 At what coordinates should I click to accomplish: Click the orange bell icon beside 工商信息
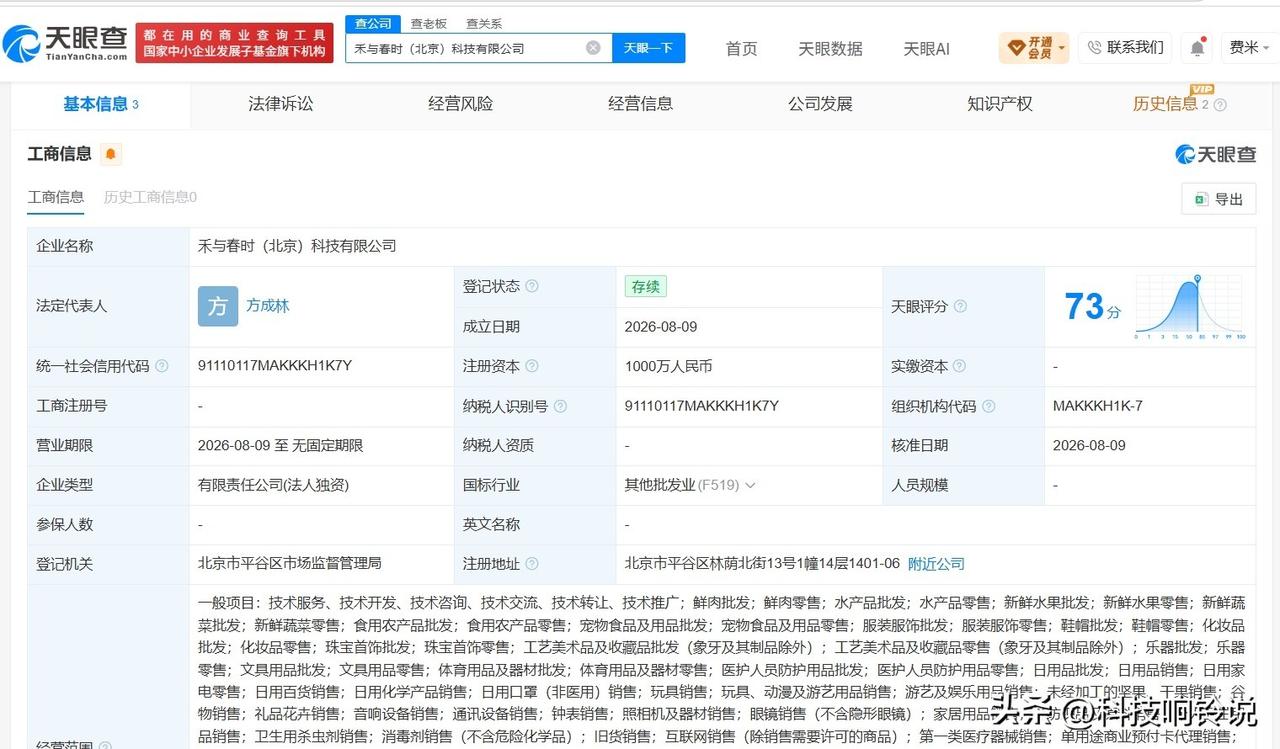[x=110, y=154]
